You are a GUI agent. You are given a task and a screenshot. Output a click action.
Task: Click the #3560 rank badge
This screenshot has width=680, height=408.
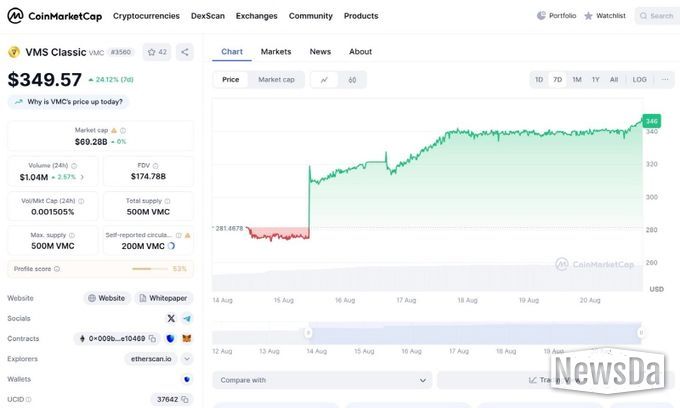click(121, 52)
